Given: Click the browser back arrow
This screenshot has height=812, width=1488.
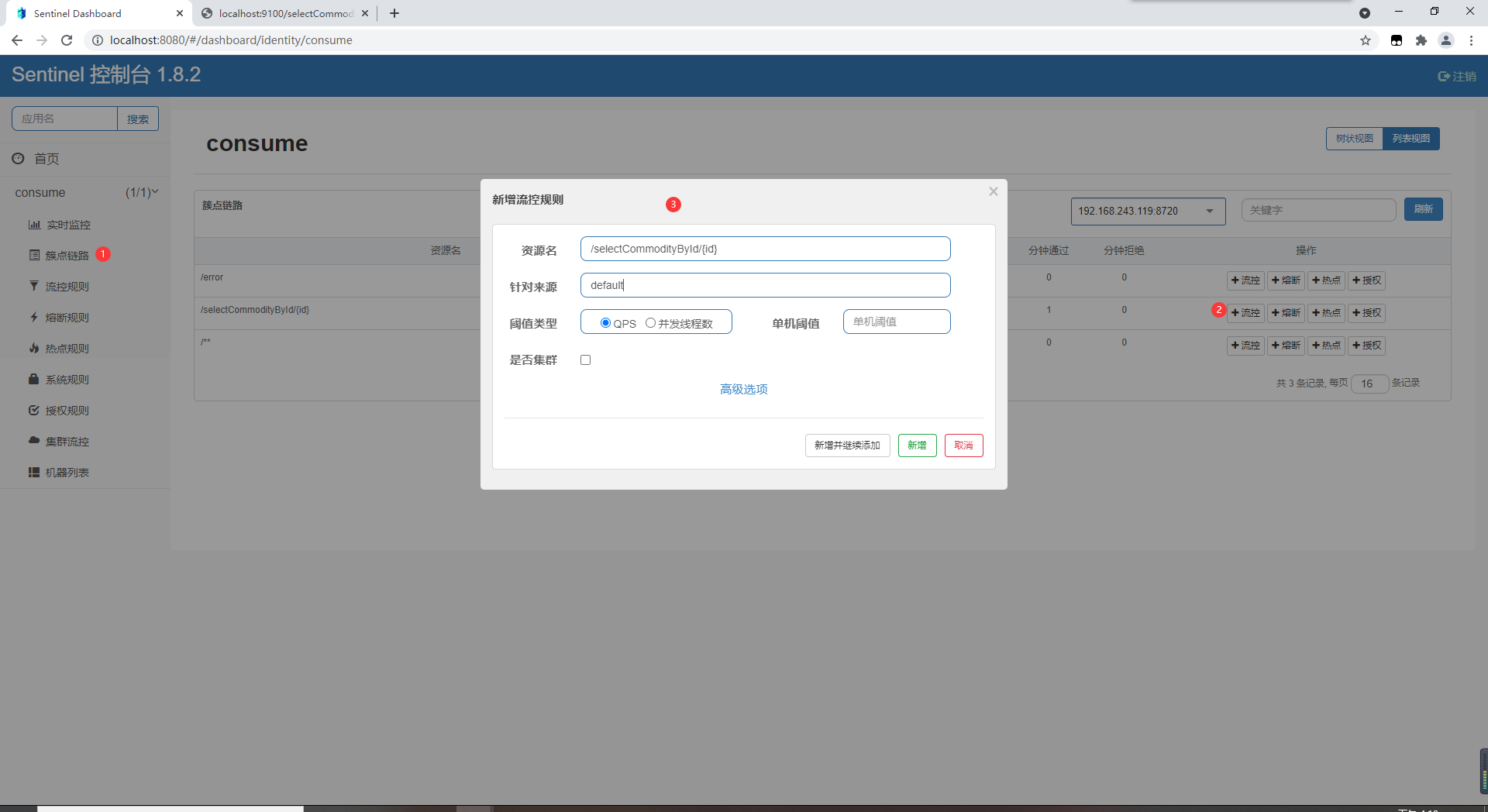Looking at the screenshot, I should (17, 40).
